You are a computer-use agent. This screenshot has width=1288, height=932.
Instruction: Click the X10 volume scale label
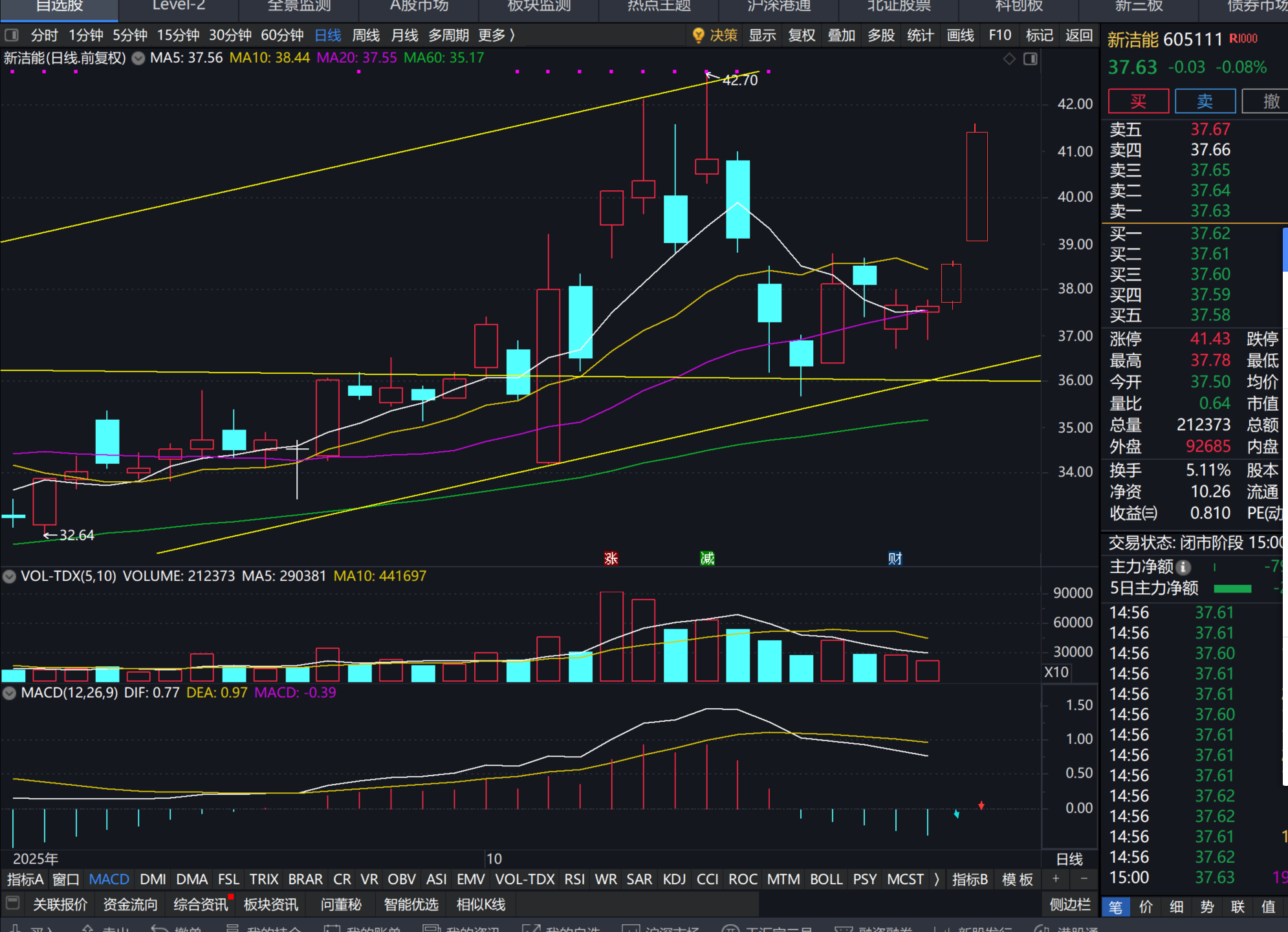(1056, 672)
